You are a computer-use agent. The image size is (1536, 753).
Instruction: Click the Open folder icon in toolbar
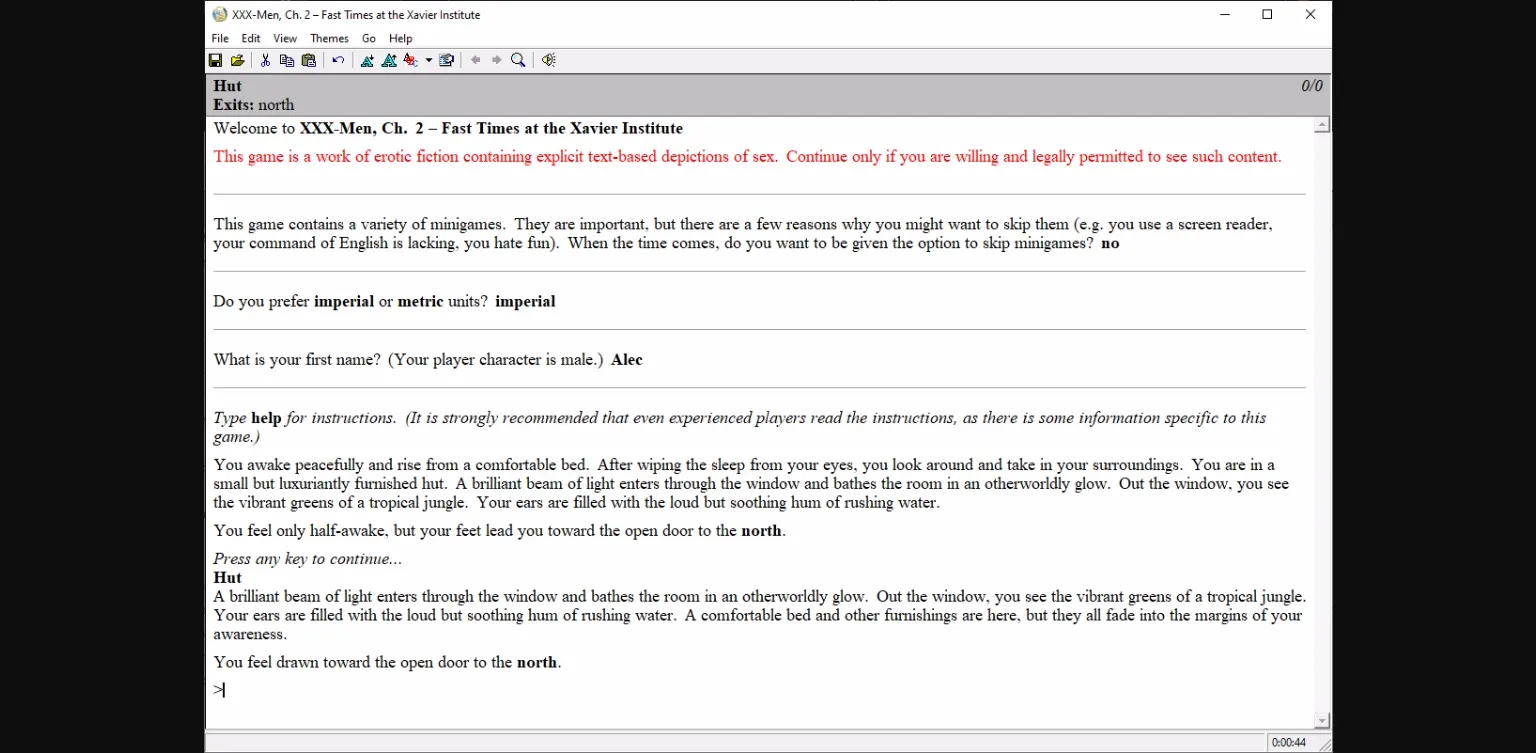click(x=237, y=60)
